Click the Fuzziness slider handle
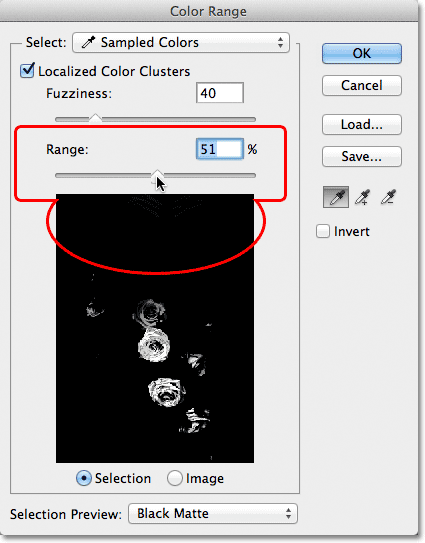The image size is (425, 543). 95,118
